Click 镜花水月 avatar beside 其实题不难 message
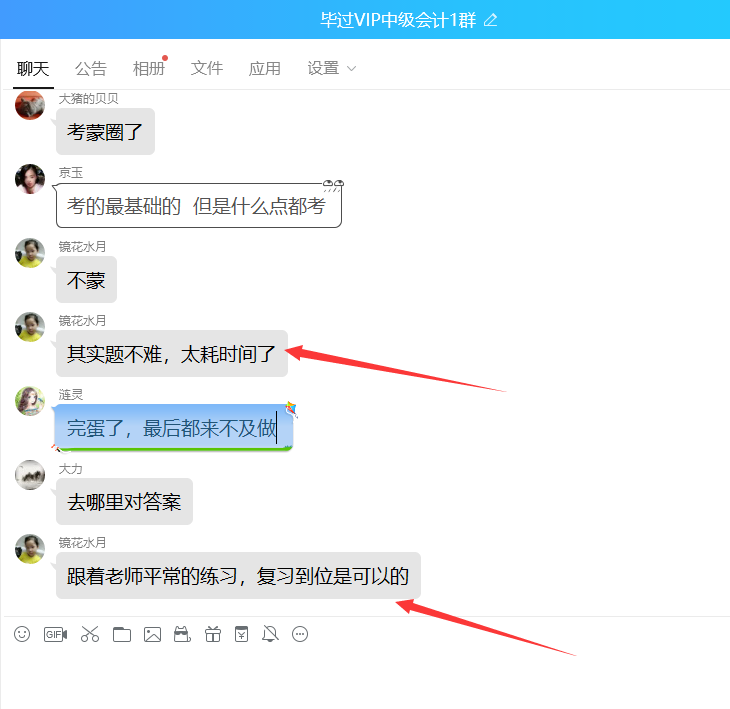Screen dimensions: 730x709 (30, 327)
